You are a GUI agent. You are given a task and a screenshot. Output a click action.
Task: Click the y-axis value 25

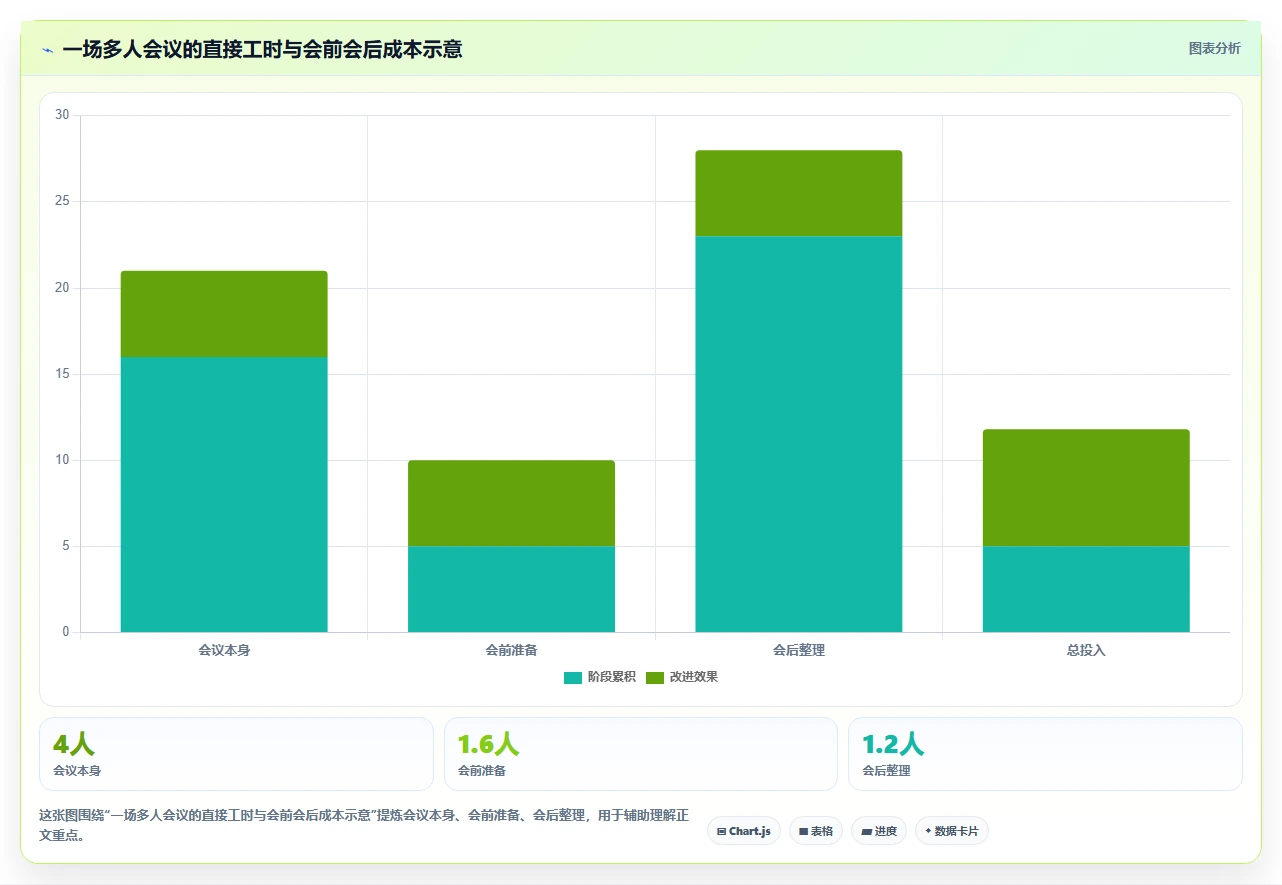(62, 201)
